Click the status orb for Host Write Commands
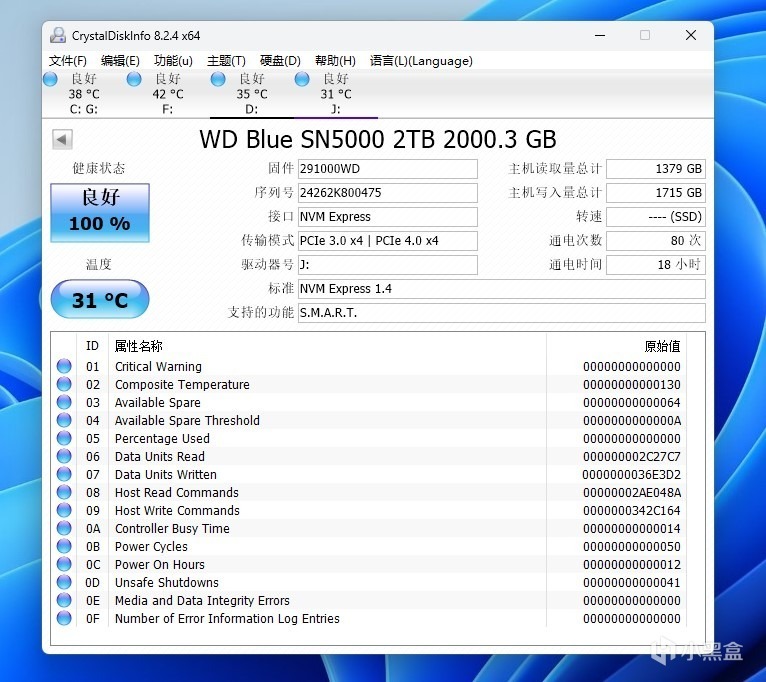The width and height of the screenshot is (766, 682). (x=64, y=510)
